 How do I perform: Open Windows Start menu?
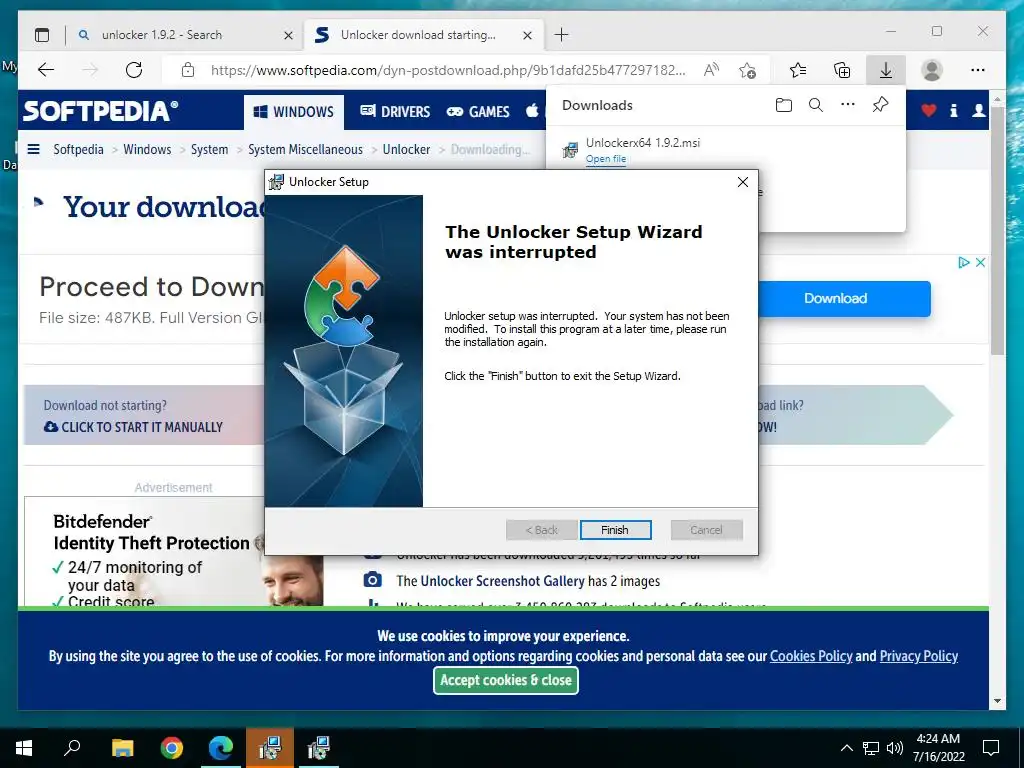coord(24,748)
